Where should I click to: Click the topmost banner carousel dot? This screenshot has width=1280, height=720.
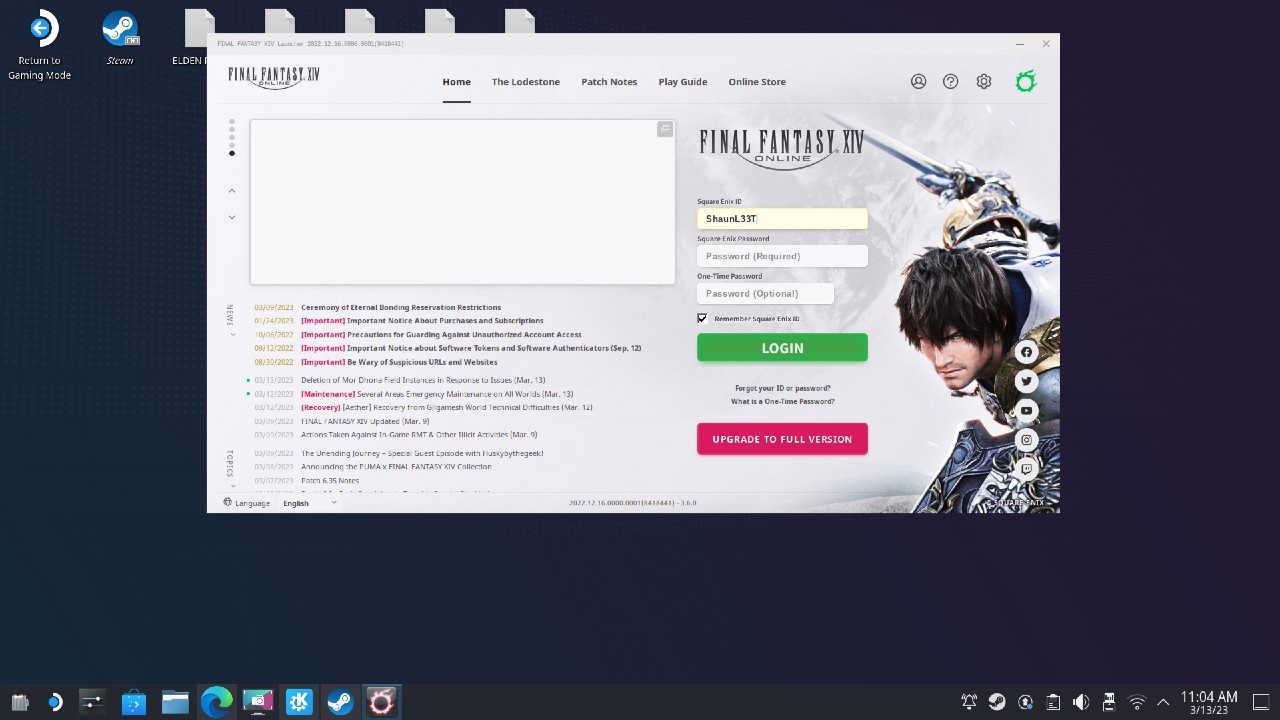pos(232,122)
